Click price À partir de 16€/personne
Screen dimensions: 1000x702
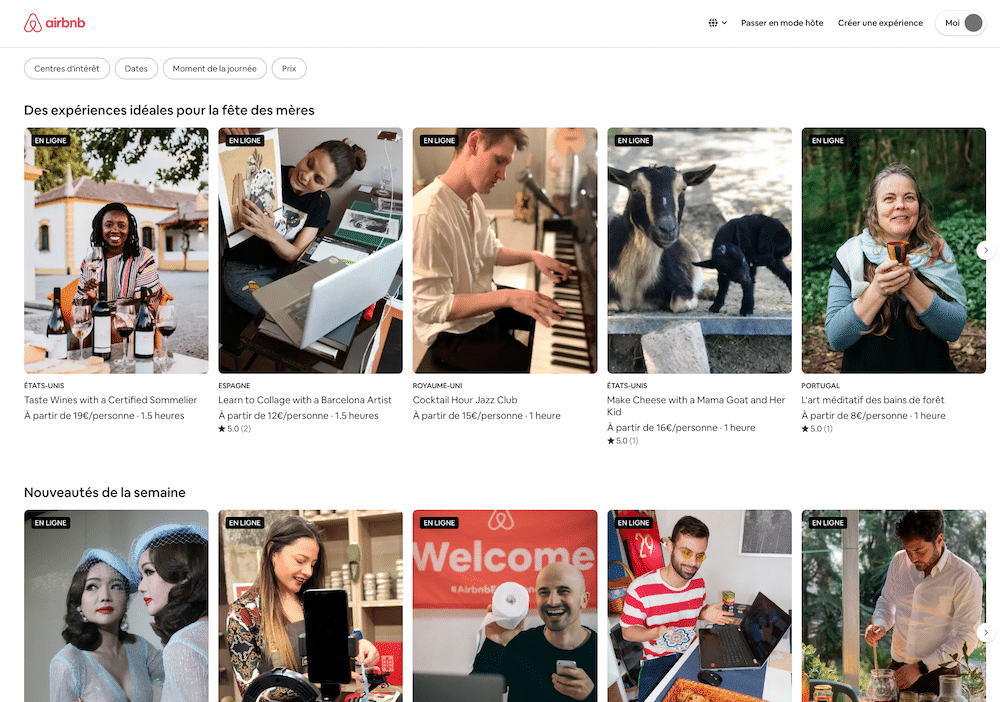point(662,428)
